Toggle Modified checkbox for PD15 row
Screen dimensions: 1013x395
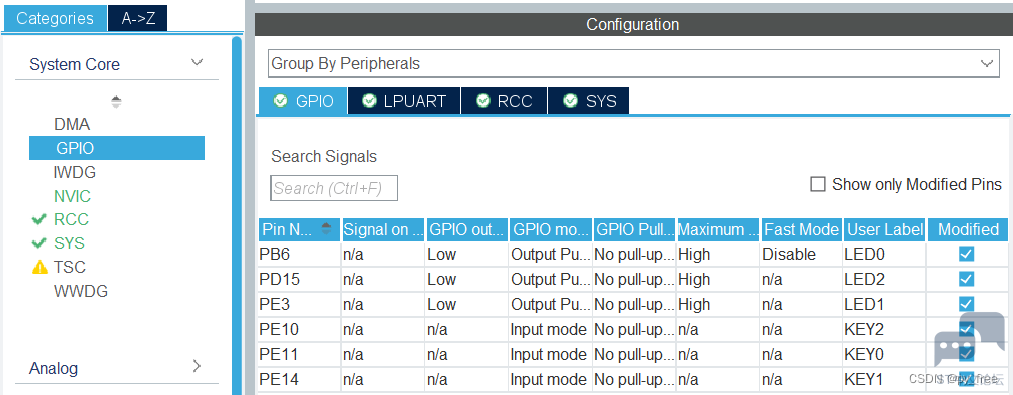(x=966, y=279)
